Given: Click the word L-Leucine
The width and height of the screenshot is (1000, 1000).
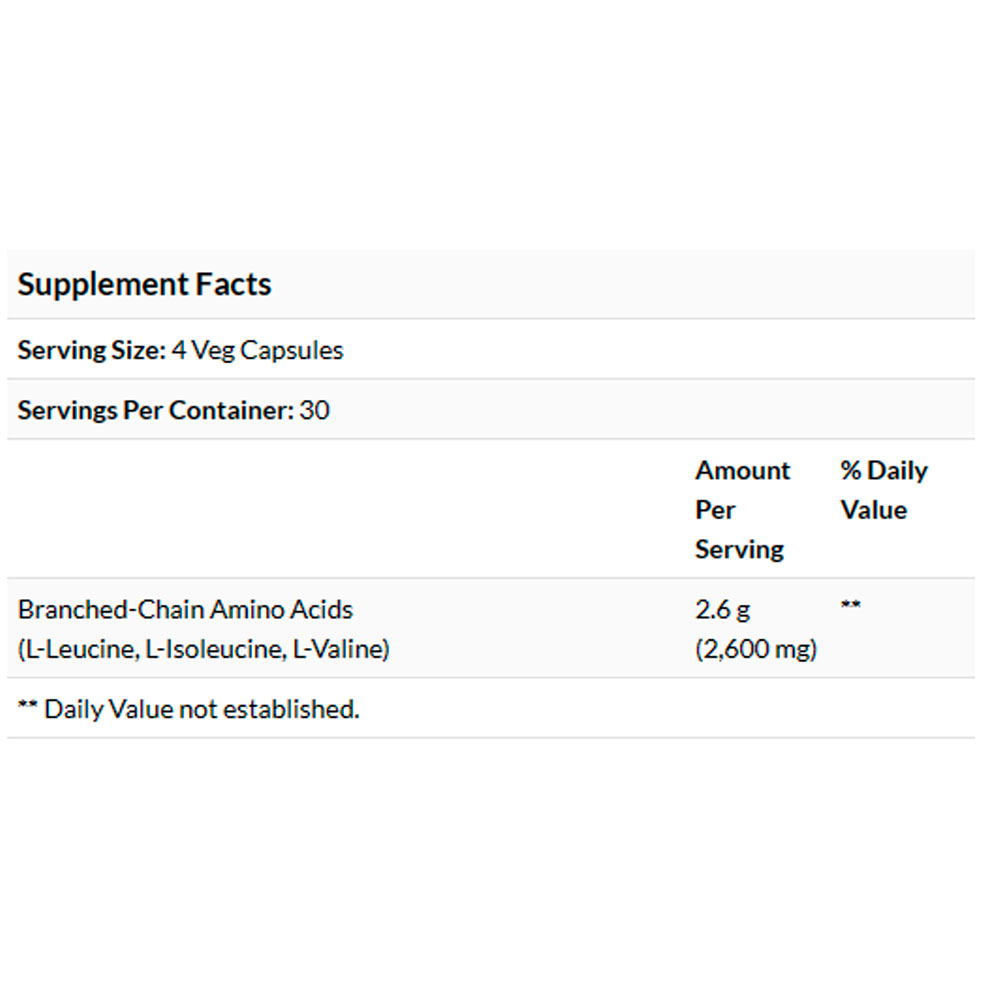Looking at the screenshot, I should (x=80, y=649).
